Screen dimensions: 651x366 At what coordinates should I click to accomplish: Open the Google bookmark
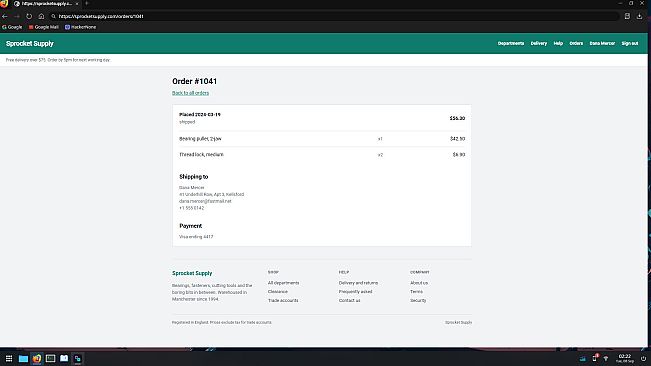click(x=12, y=27)
